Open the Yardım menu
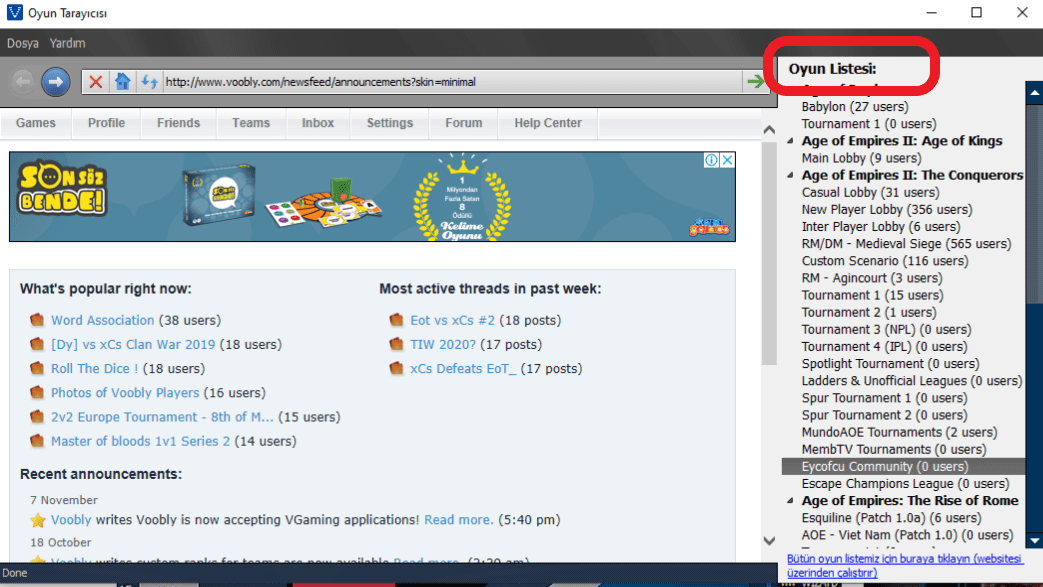The image size is (1043, 587). 67,43
